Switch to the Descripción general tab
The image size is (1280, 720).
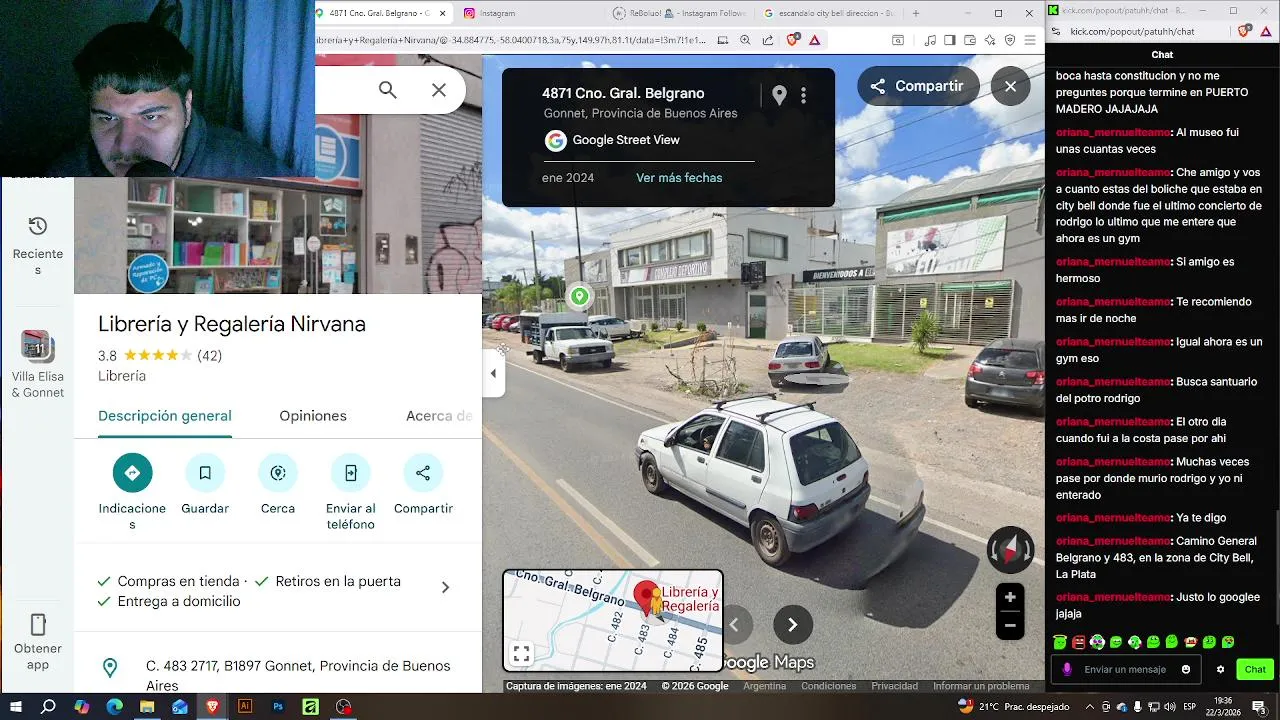[x=165, y=416]
